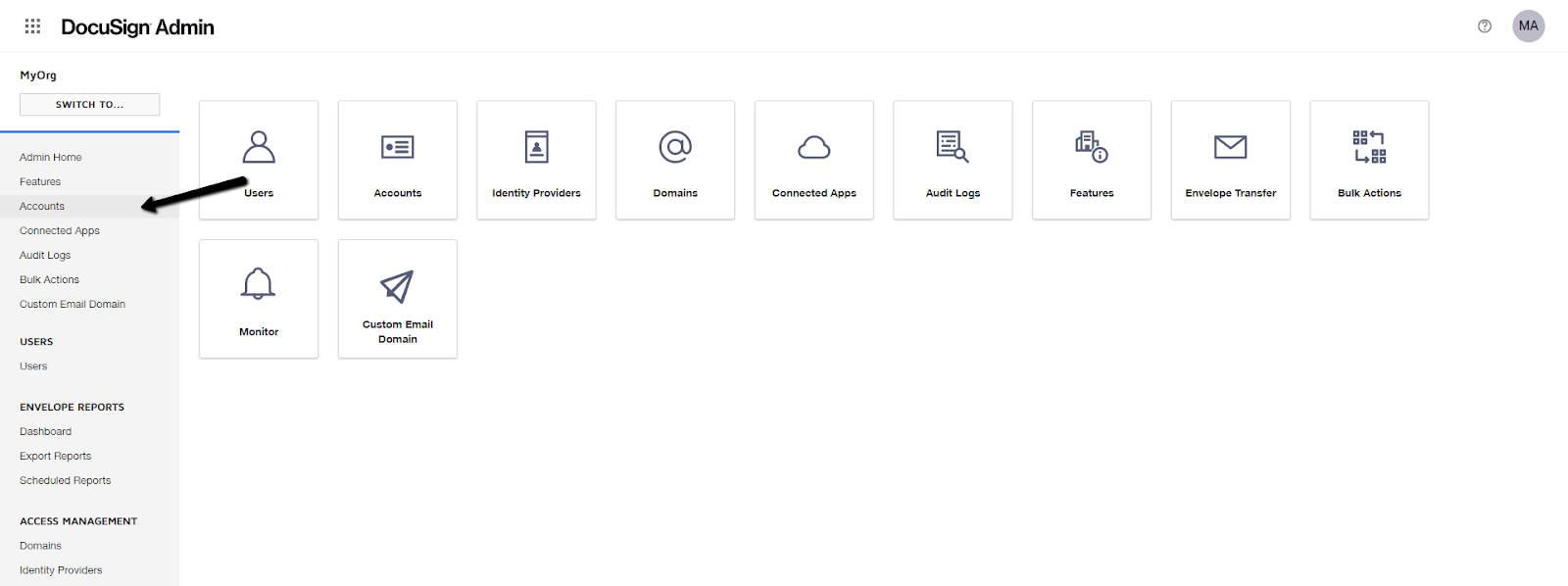
Task: Open the Envelope Transfer tile
Action: pos(1231,160)
